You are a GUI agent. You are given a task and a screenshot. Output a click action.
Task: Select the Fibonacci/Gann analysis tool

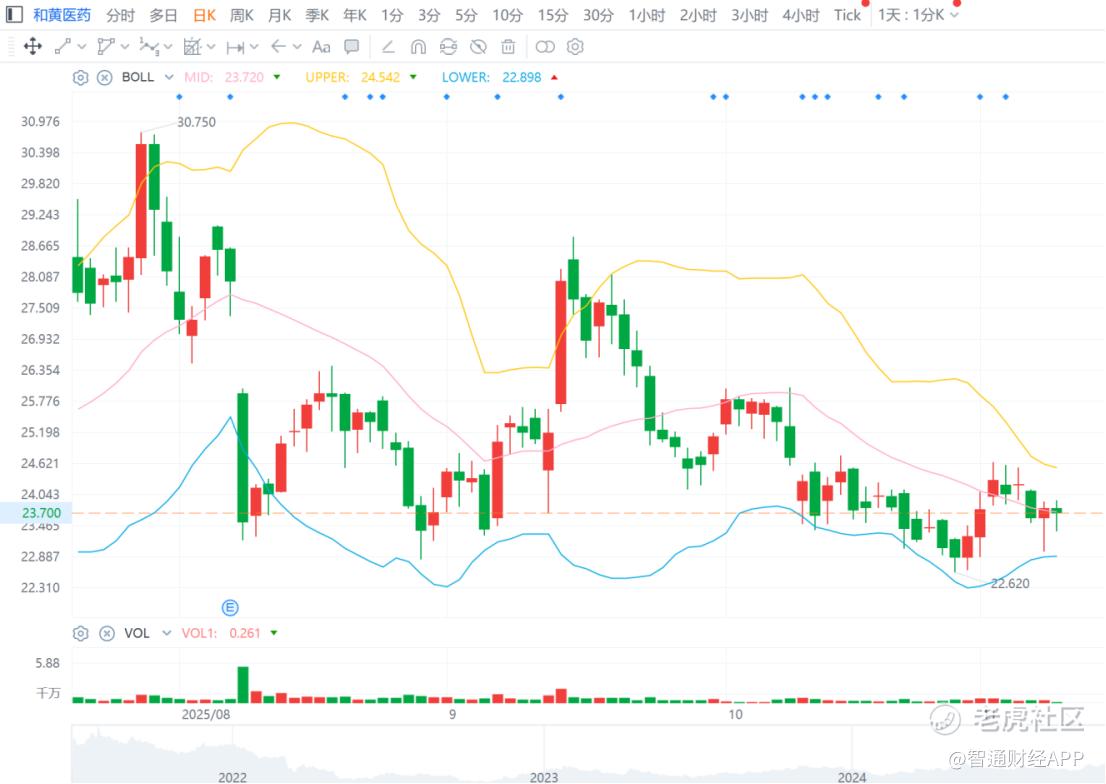[192, 47]
